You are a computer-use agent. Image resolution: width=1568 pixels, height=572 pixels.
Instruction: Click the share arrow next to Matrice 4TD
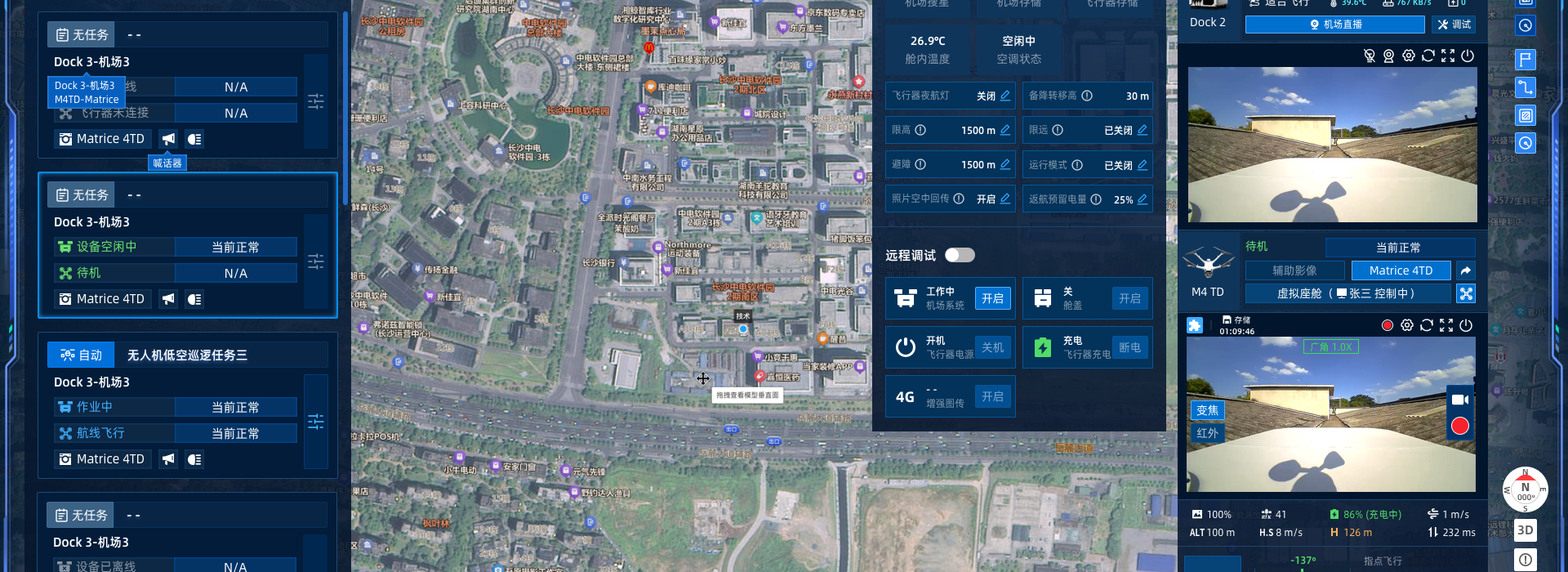pyautogui.click(x=1466, y=270)
